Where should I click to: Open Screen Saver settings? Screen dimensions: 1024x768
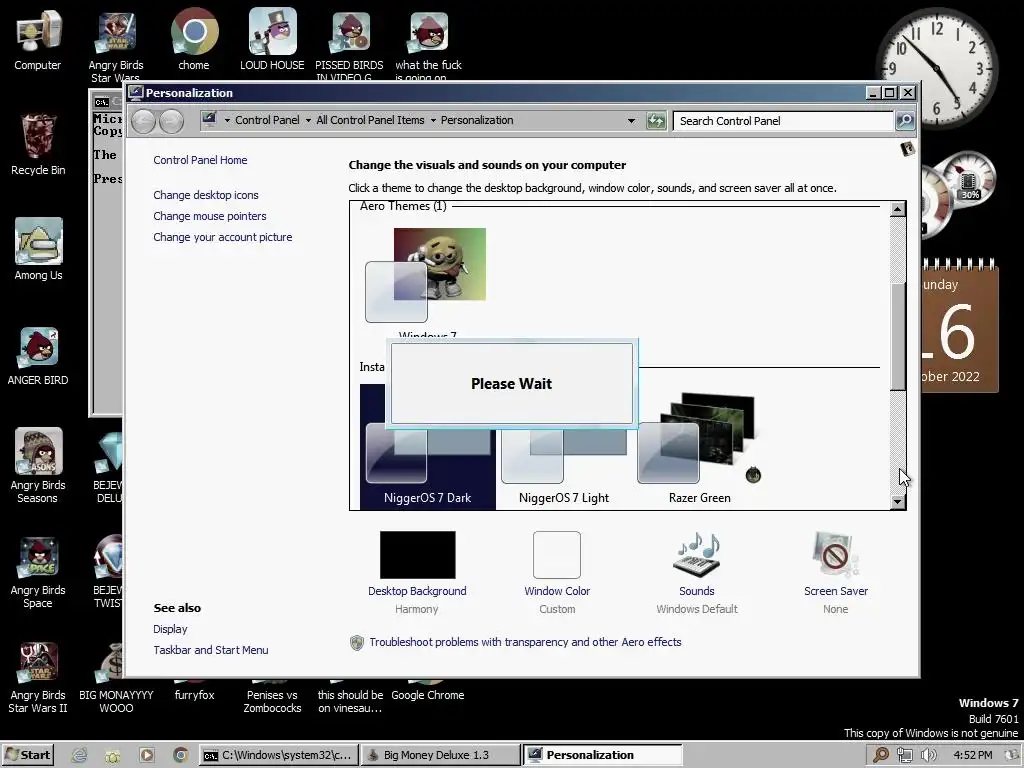click(836, 572)
